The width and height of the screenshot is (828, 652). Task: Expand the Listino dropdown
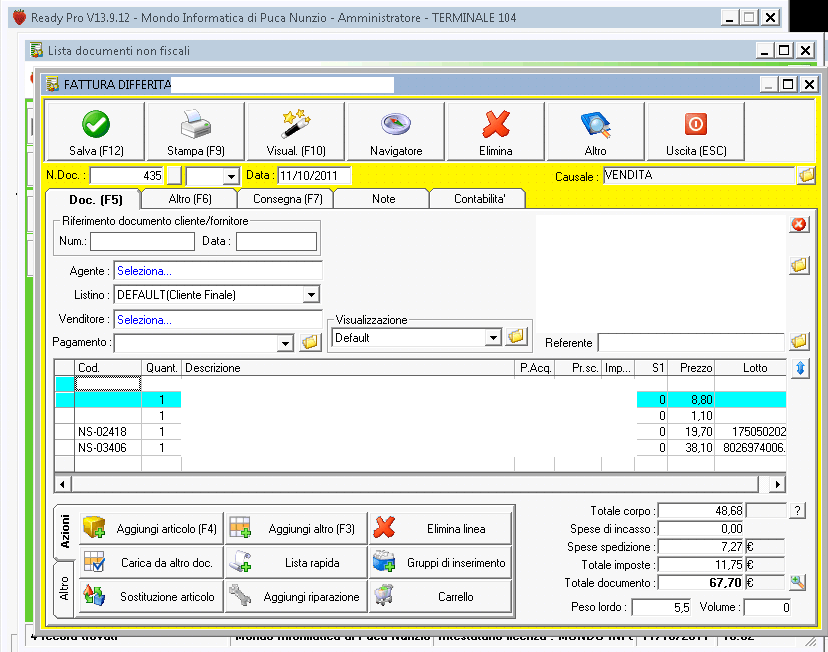pyautogui.click(x=311, y=294)
